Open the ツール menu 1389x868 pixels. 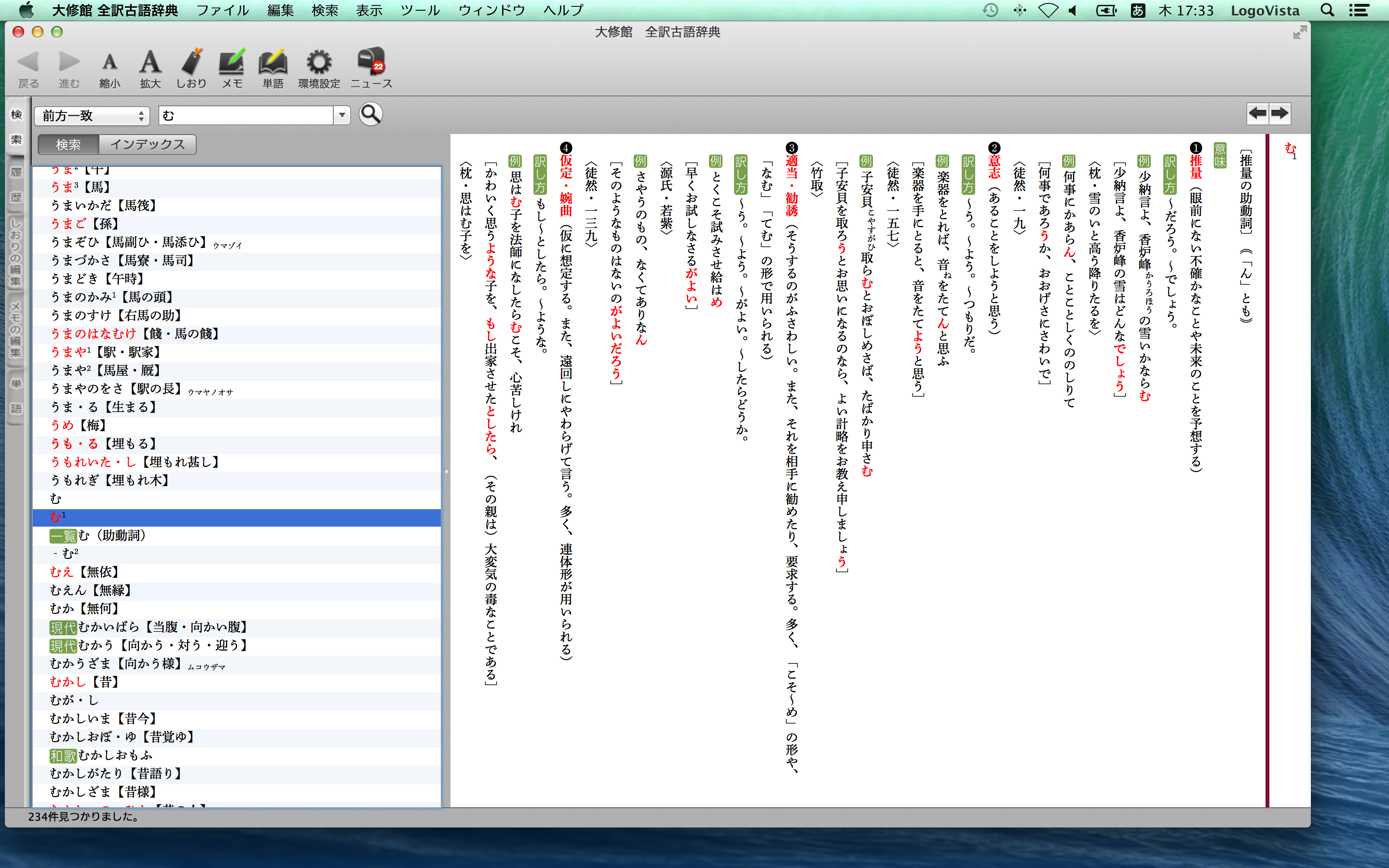click(x=420, y=10)
